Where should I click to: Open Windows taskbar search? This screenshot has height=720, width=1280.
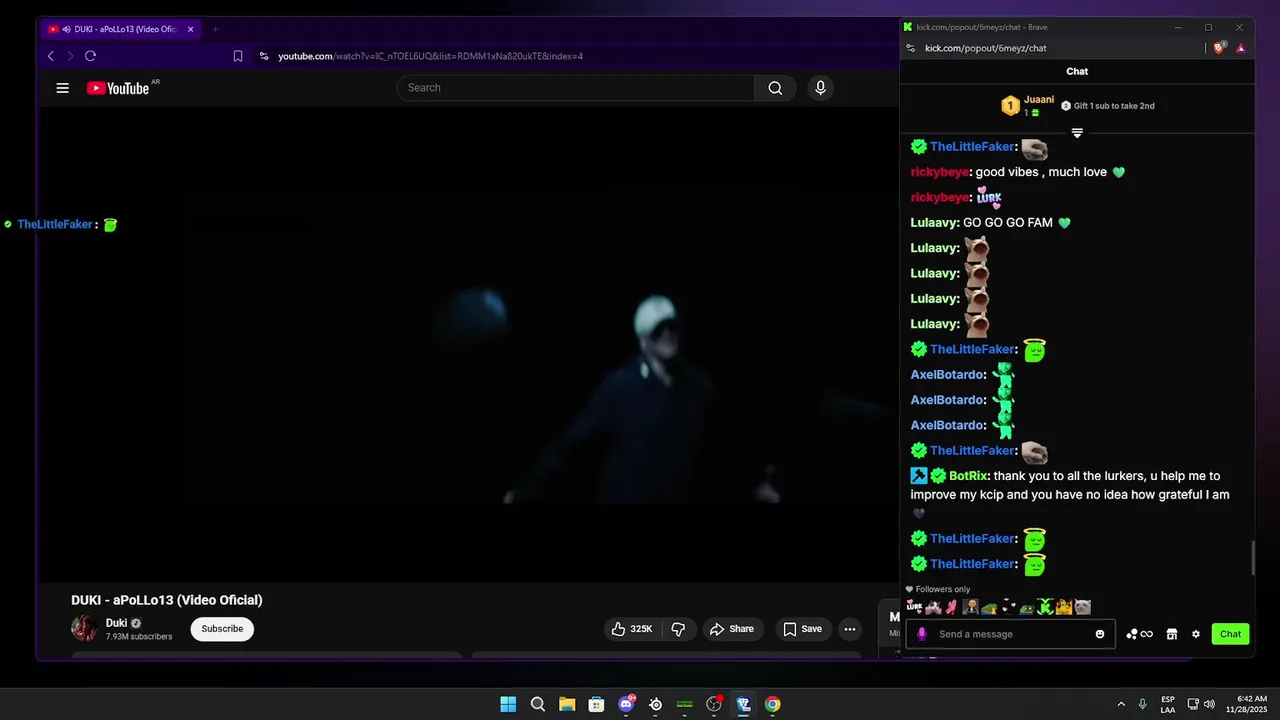[538, 704]
